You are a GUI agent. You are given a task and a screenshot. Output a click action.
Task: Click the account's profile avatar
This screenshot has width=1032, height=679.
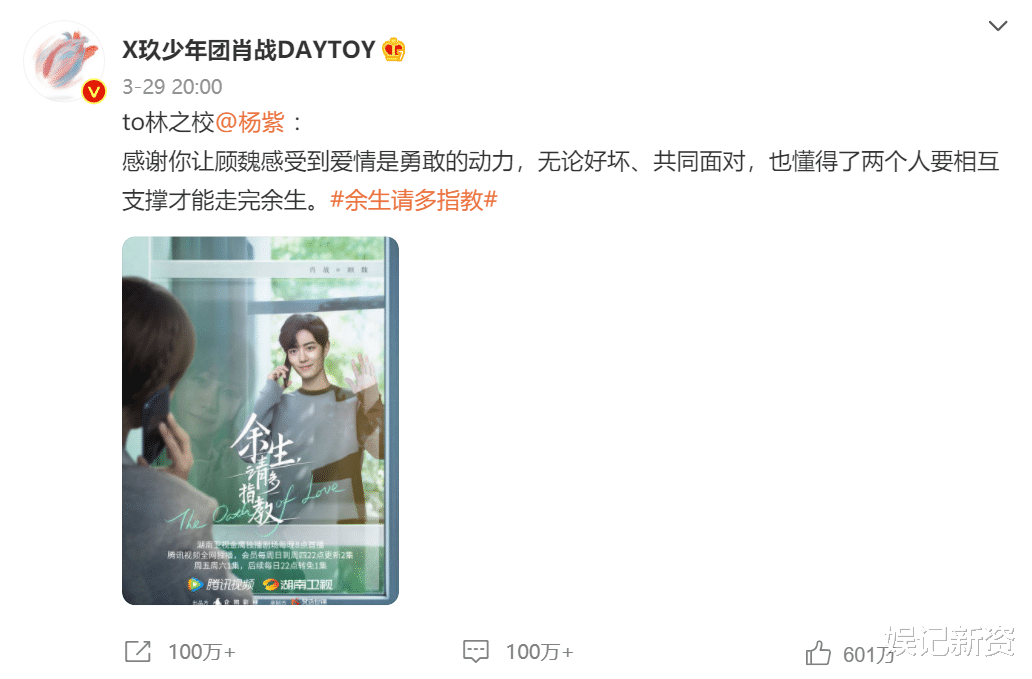point(64,61)
